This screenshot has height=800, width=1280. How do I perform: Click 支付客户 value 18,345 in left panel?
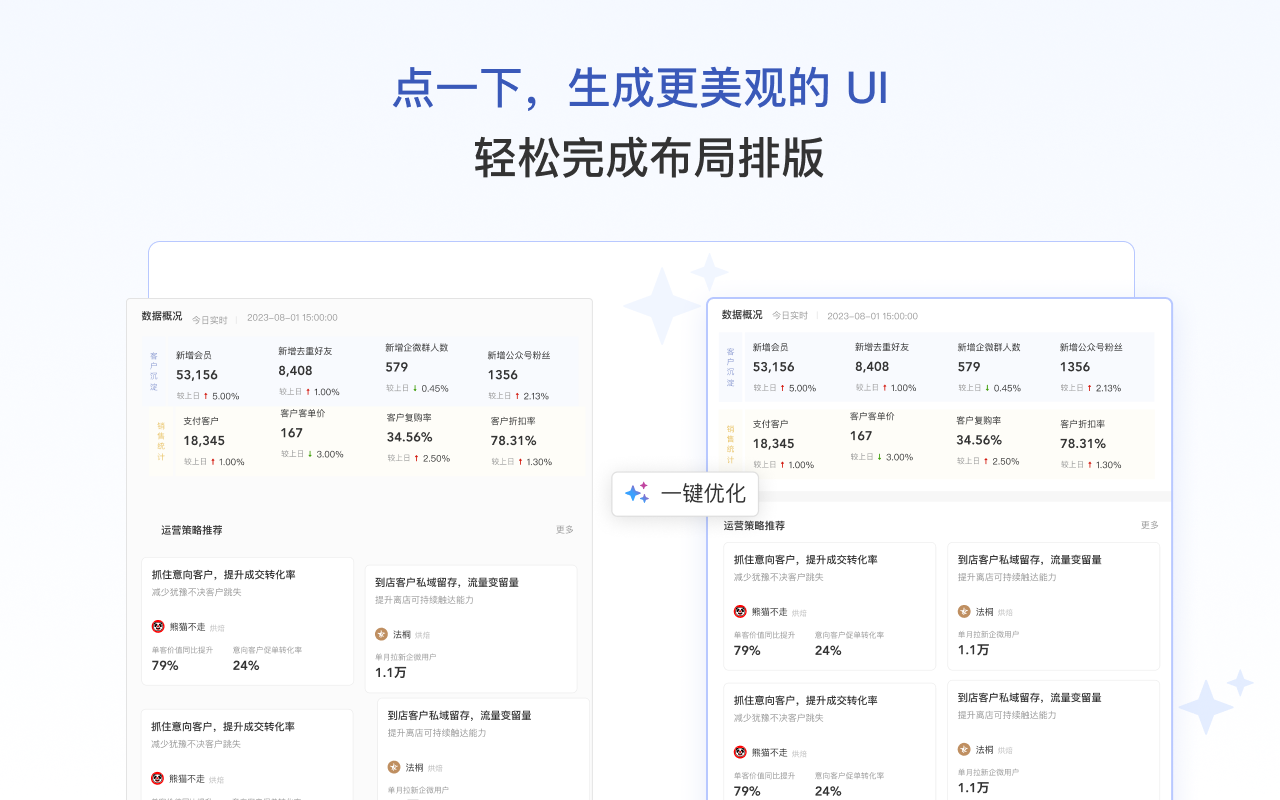(204, 441)
